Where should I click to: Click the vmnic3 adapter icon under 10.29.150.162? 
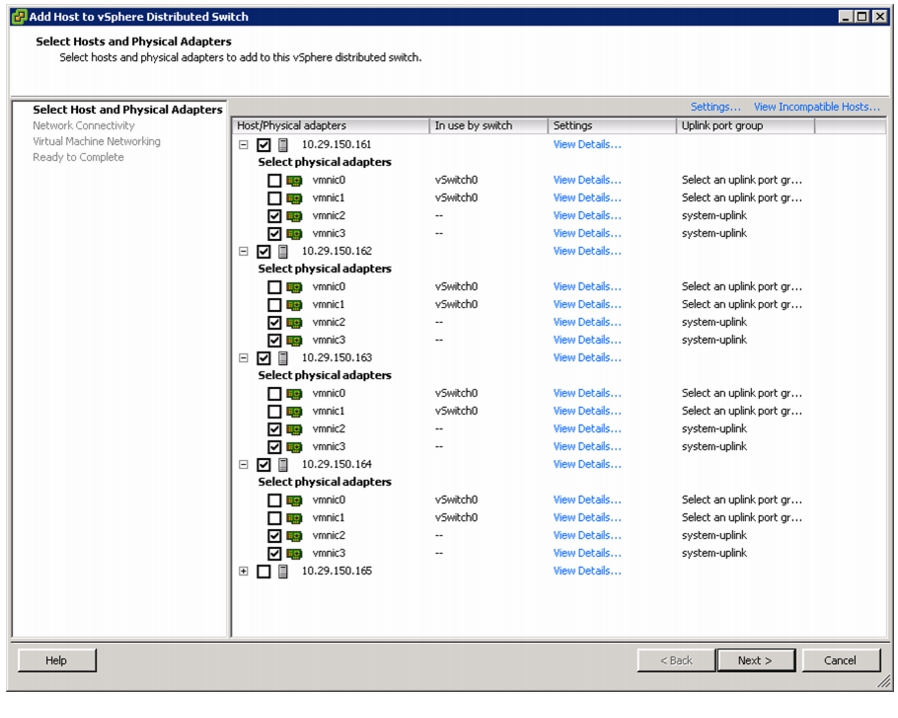click(294, 341)
